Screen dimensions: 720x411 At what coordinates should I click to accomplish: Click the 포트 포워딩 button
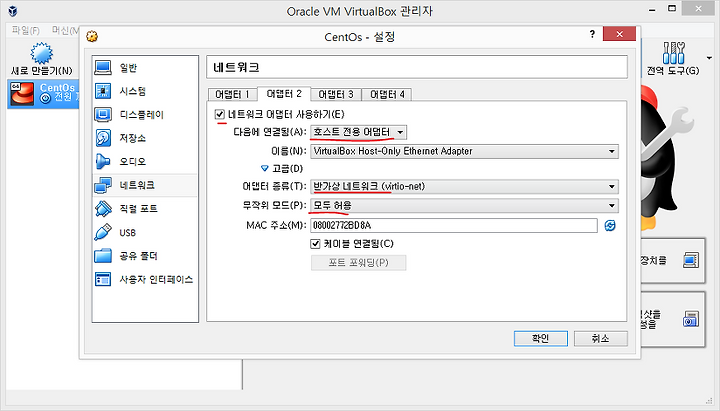pyautogui.click(x=359, y=263)
